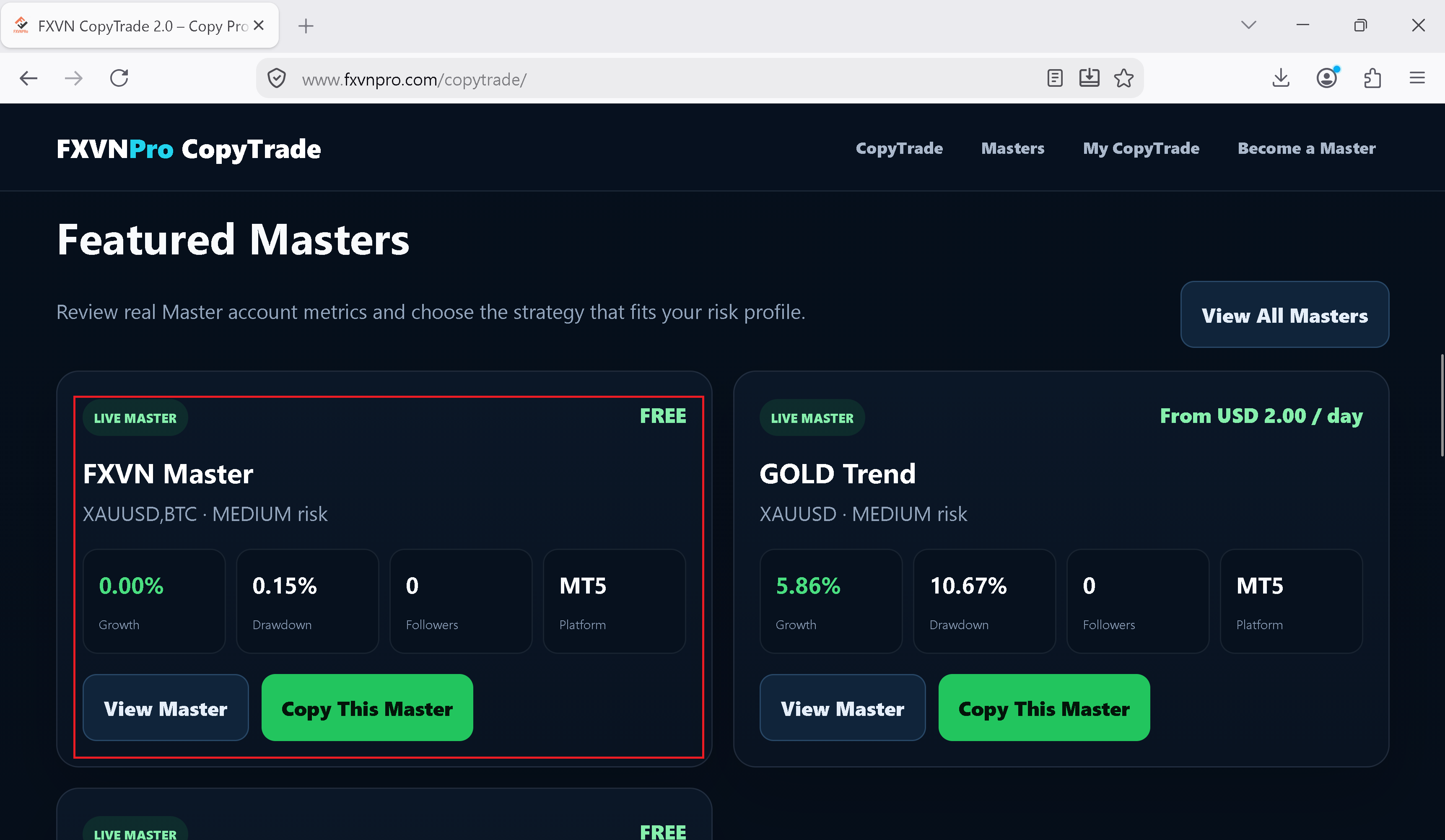
Task: Bookmark this page with the star icon
Action: (x=1124, y=78)
